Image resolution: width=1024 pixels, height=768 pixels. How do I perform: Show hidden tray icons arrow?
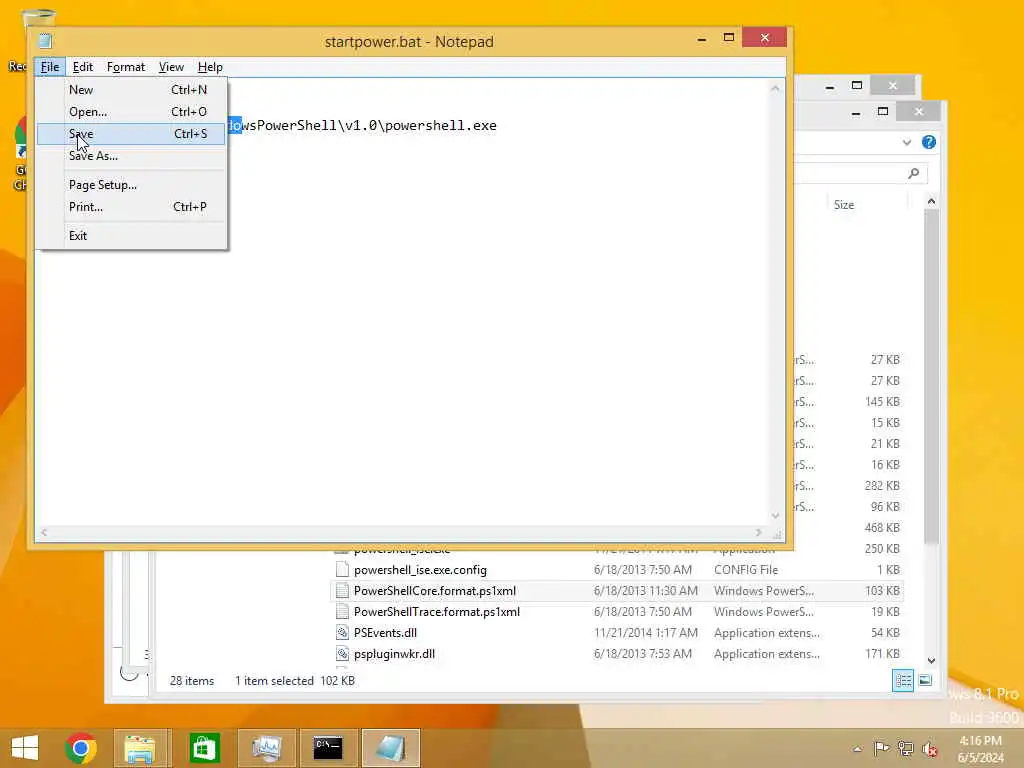pos(857,749)
